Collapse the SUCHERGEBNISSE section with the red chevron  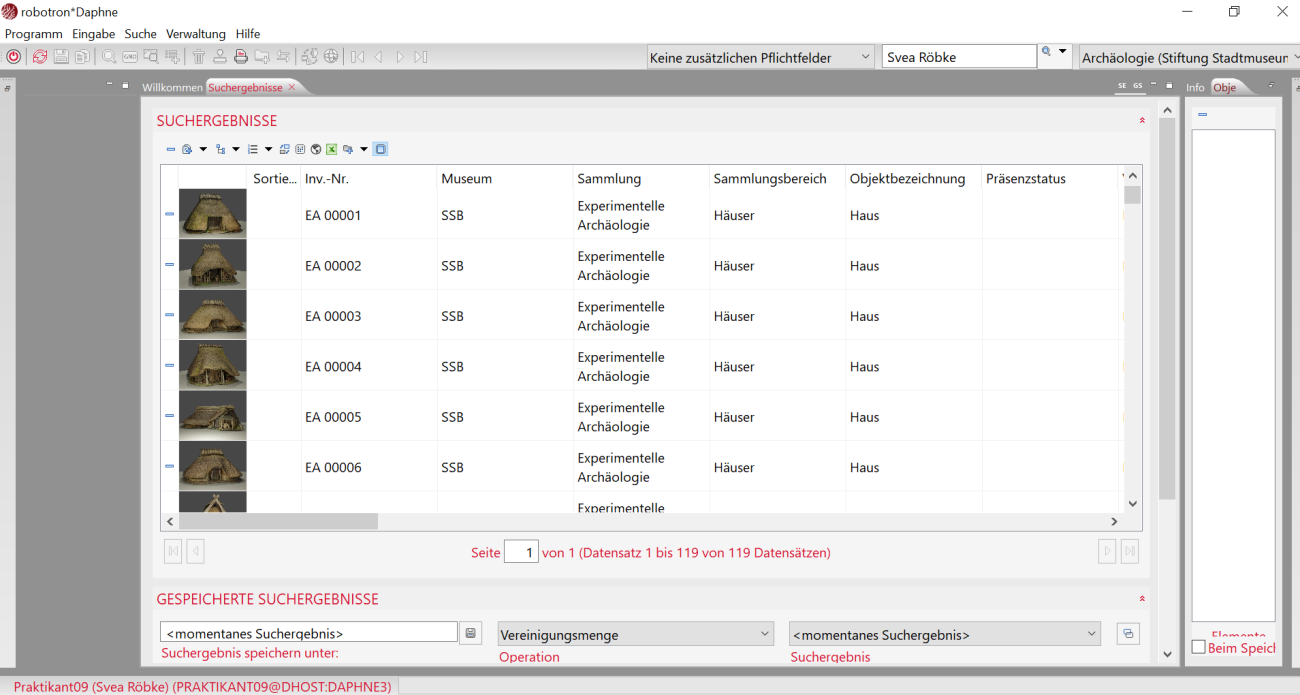[x=1142, y=121]
